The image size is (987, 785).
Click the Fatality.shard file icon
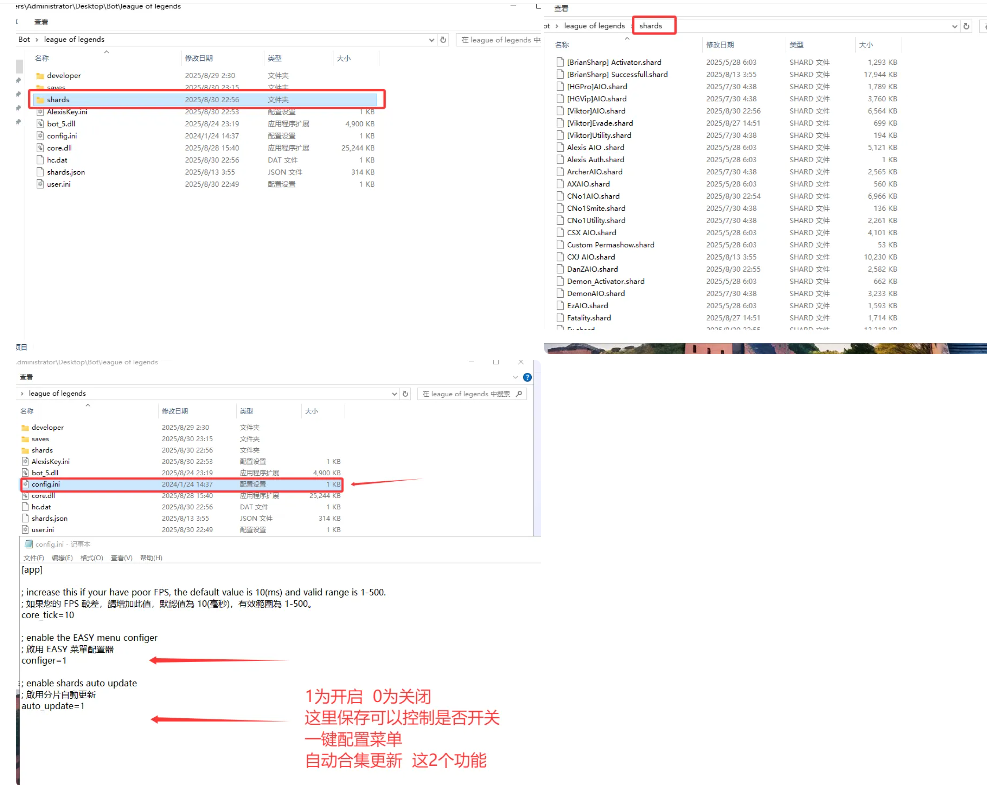[x=559, y=318]
